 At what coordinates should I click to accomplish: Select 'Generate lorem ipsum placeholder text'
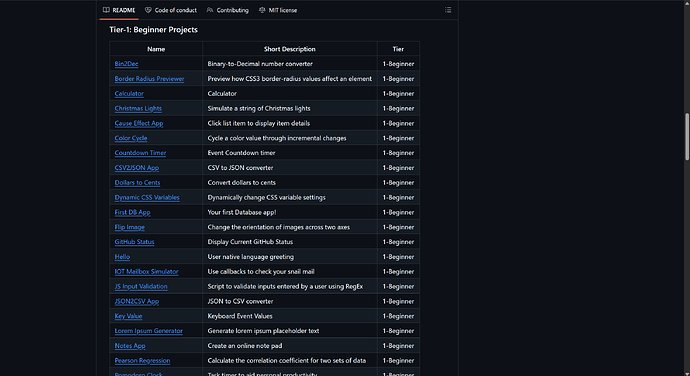click(263, 331)
